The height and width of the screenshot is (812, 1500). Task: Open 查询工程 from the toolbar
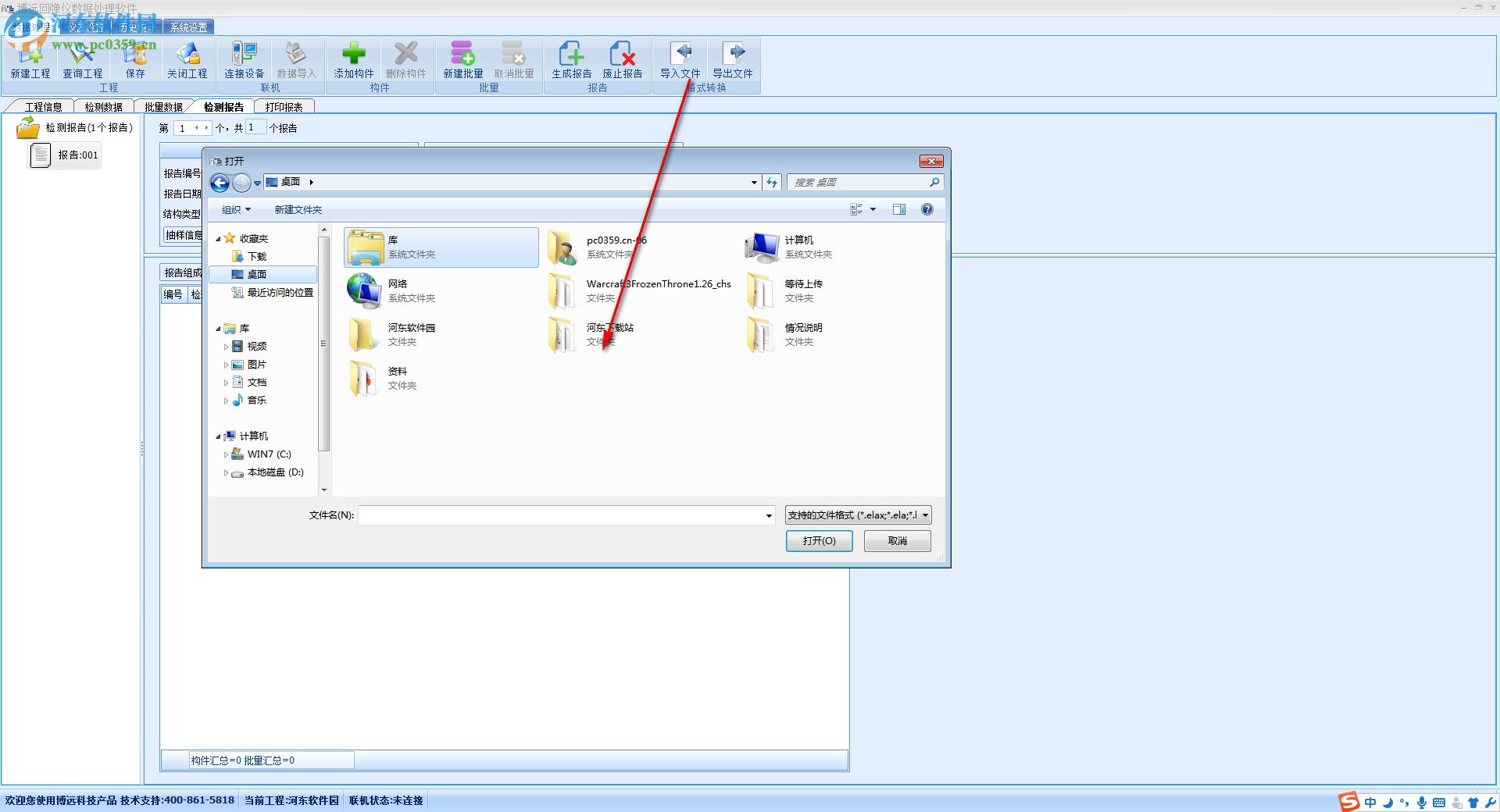pyautogui.click(x=82, y=60)
